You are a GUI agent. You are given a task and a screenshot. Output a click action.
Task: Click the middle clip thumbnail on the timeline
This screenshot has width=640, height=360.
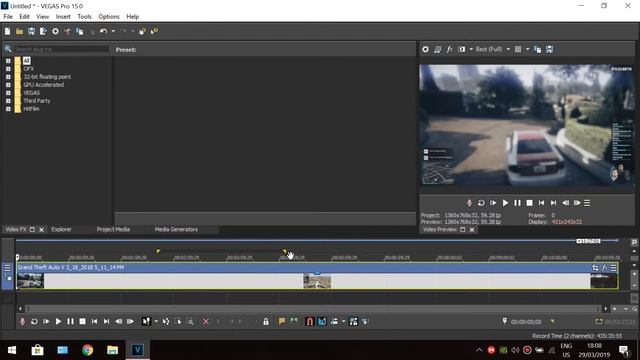click(317, 281)
